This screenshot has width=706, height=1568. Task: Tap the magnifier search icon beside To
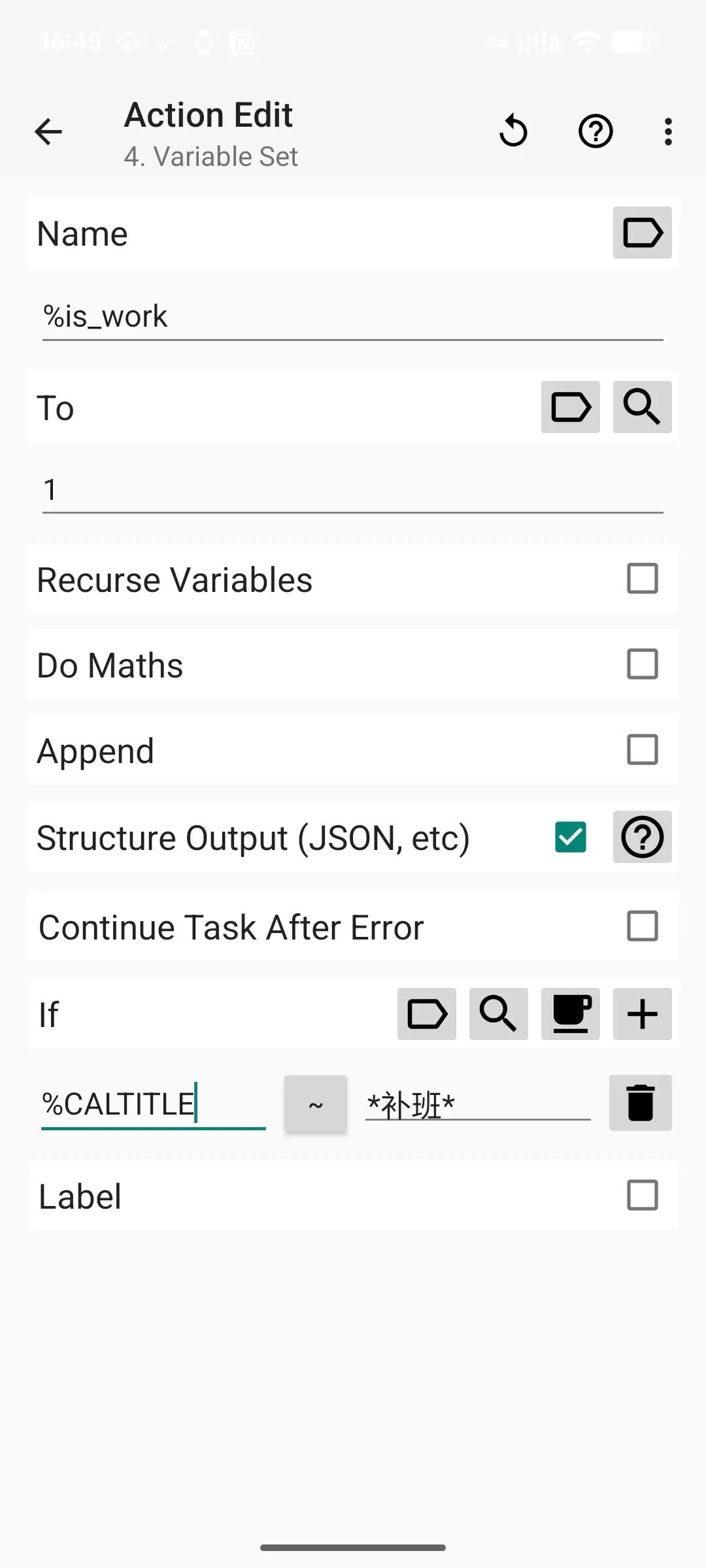click(x=642, y=407)
